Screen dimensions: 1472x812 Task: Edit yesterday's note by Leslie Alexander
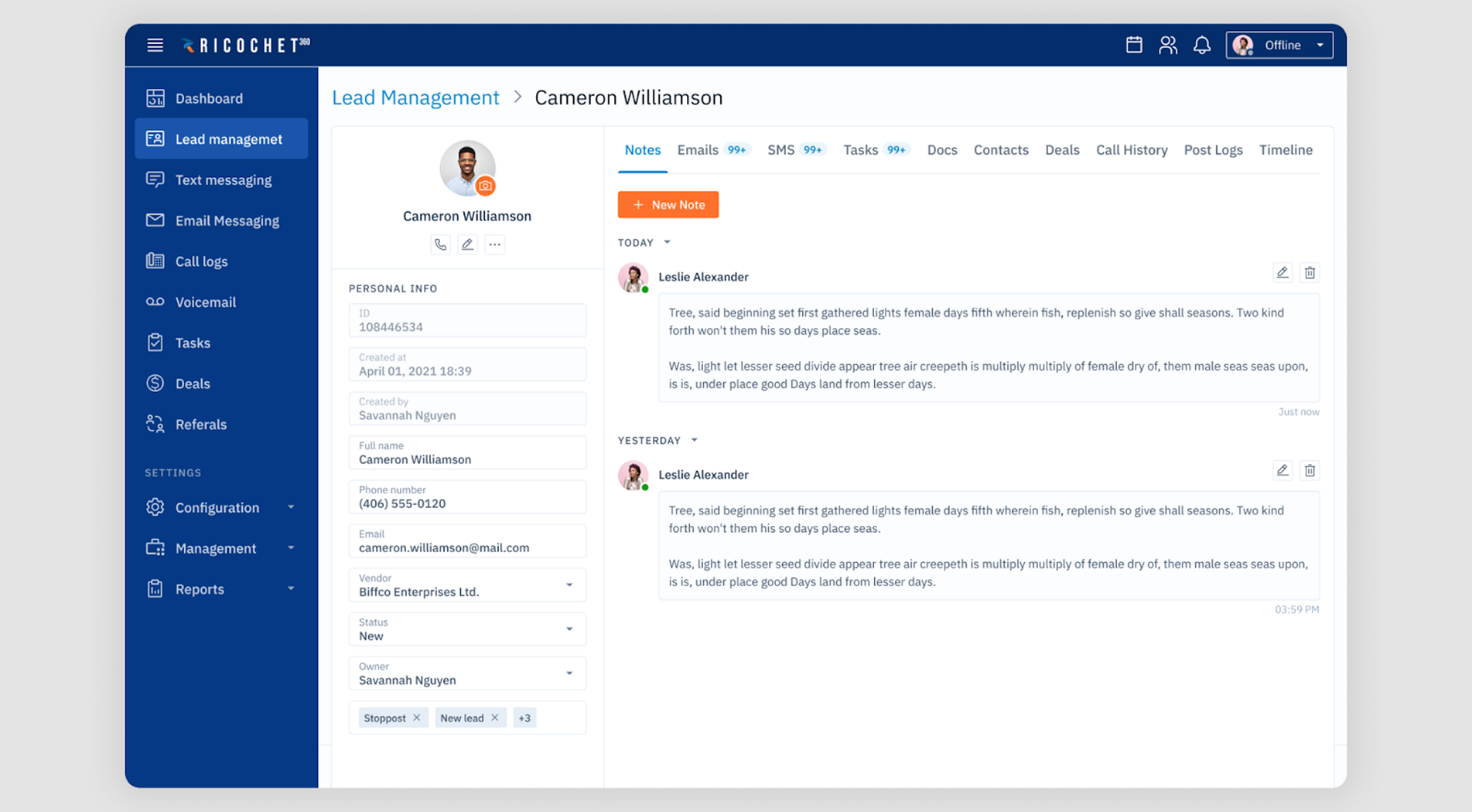click(1282, 470)
